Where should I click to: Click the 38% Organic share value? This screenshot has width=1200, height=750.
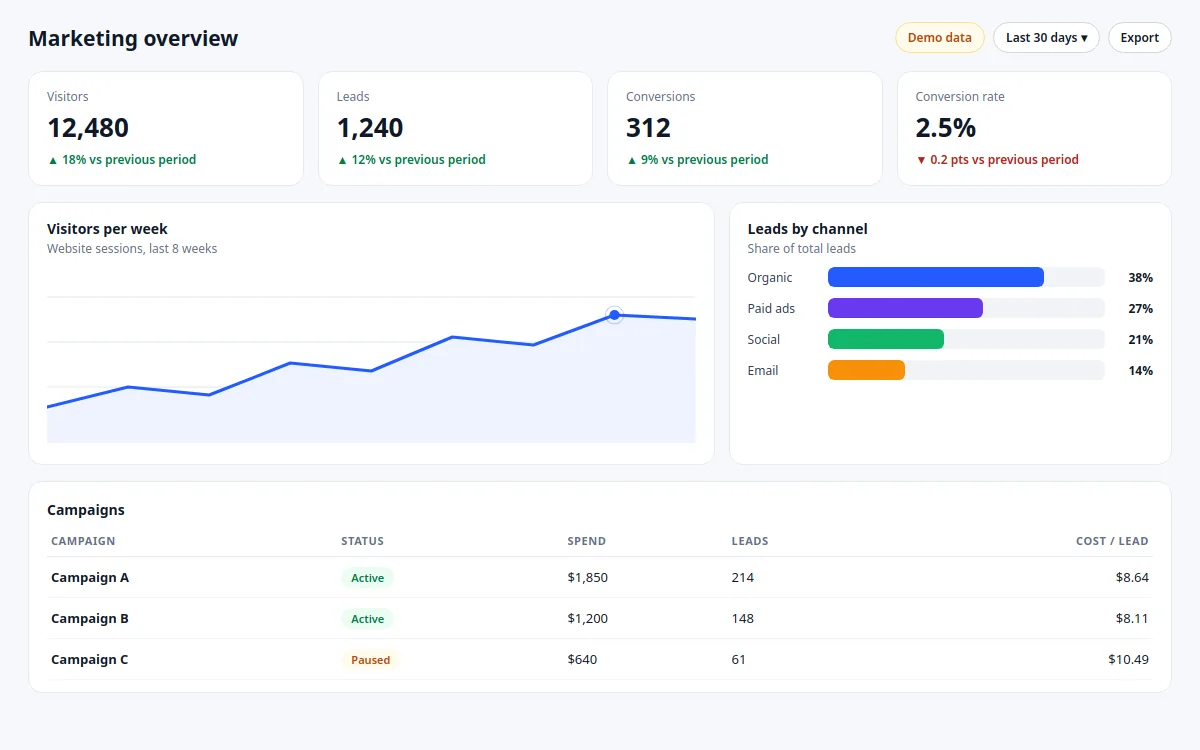click(x=1140, y=277)
